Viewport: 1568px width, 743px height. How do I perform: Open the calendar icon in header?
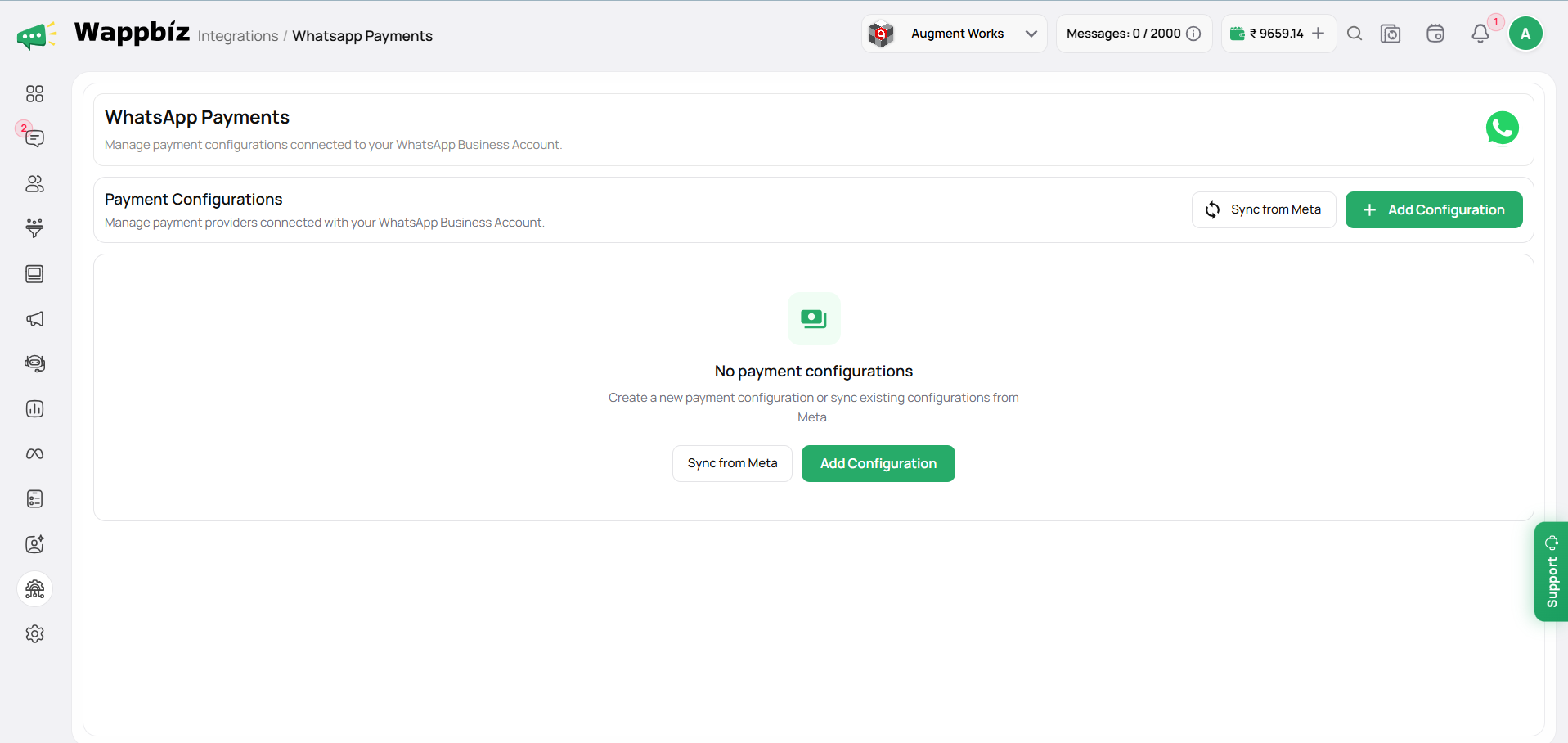(x=1435, y=34)
